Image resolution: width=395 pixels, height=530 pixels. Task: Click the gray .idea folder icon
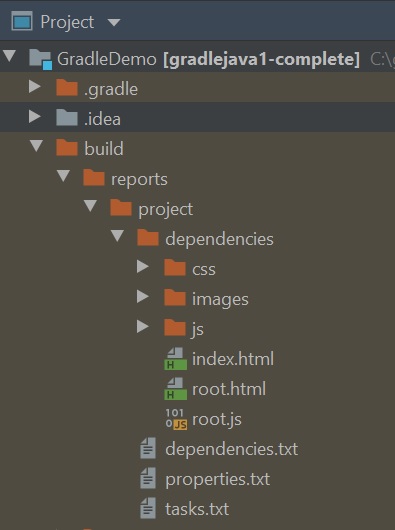67,118
